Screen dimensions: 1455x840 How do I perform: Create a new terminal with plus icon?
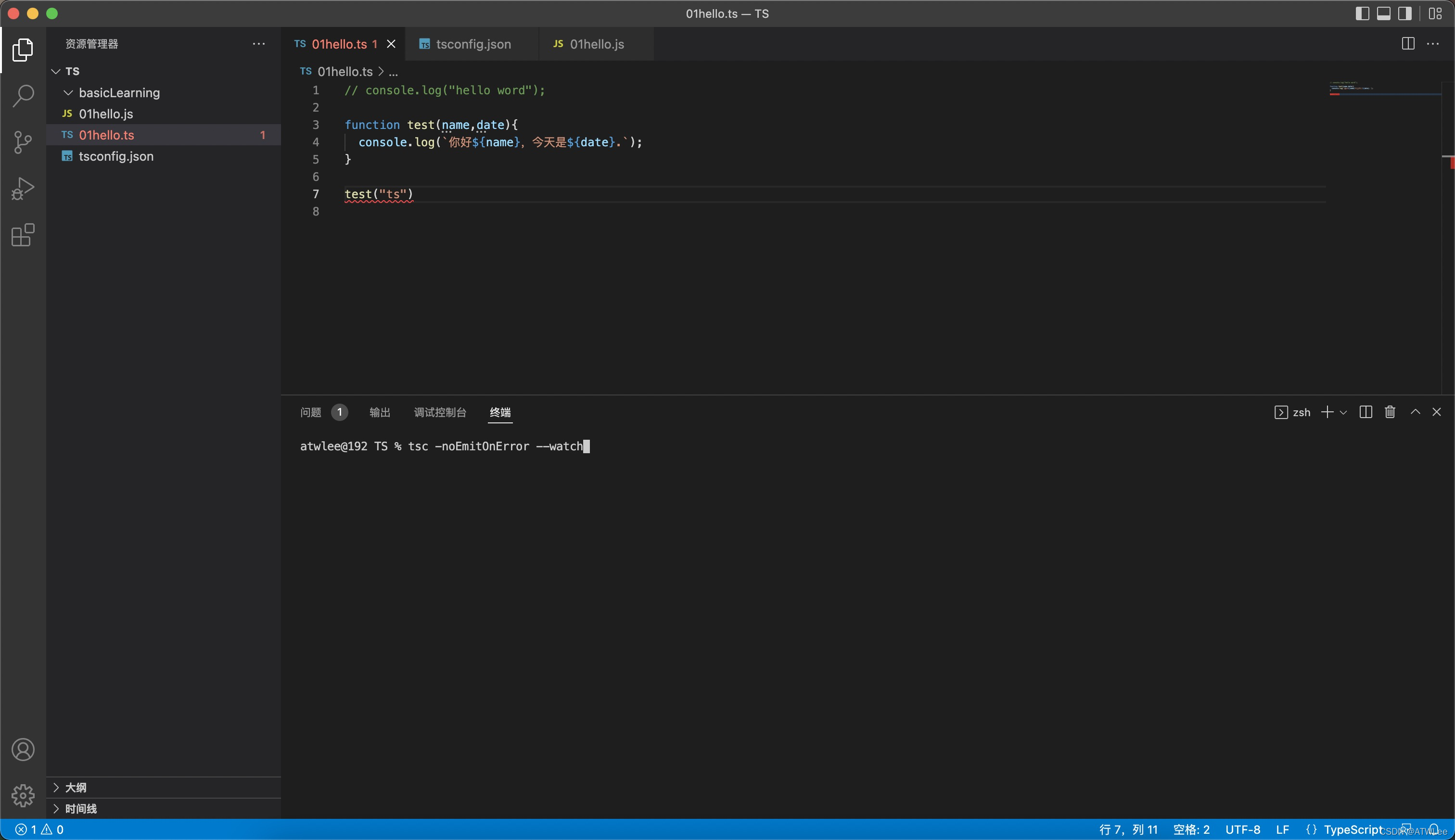point(1327,412)
